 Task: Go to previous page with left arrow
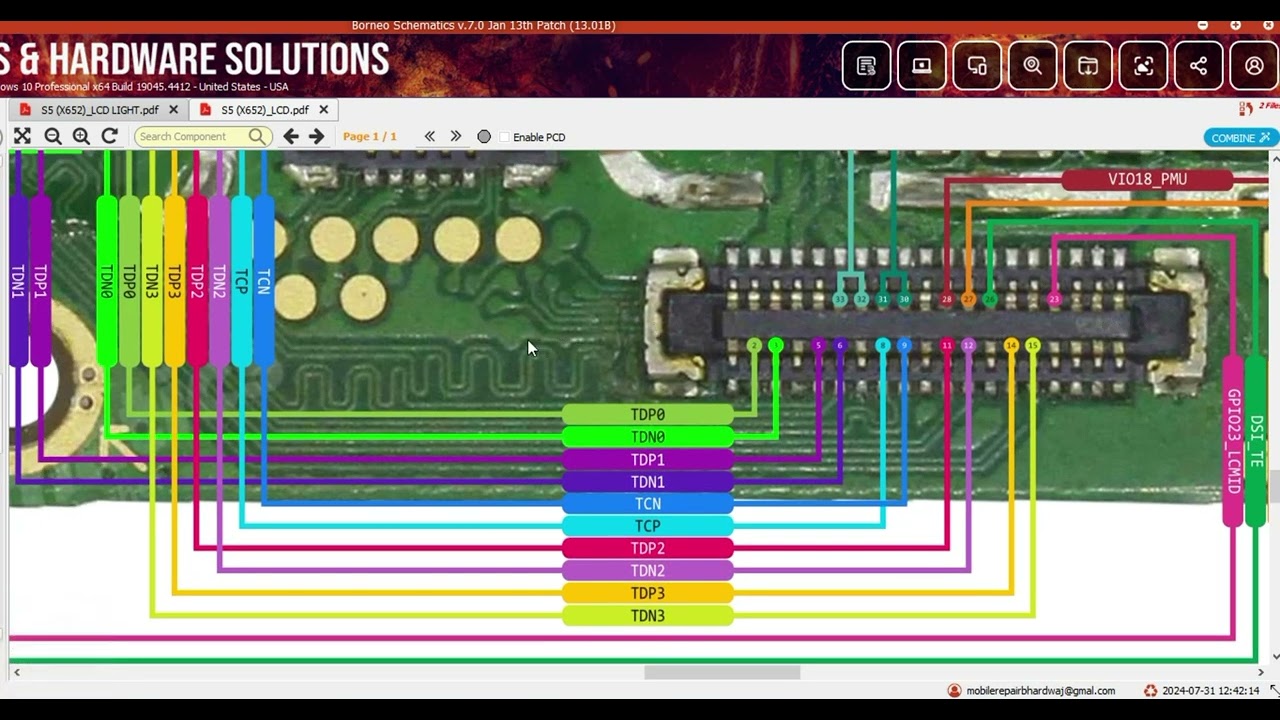point(291,136)
